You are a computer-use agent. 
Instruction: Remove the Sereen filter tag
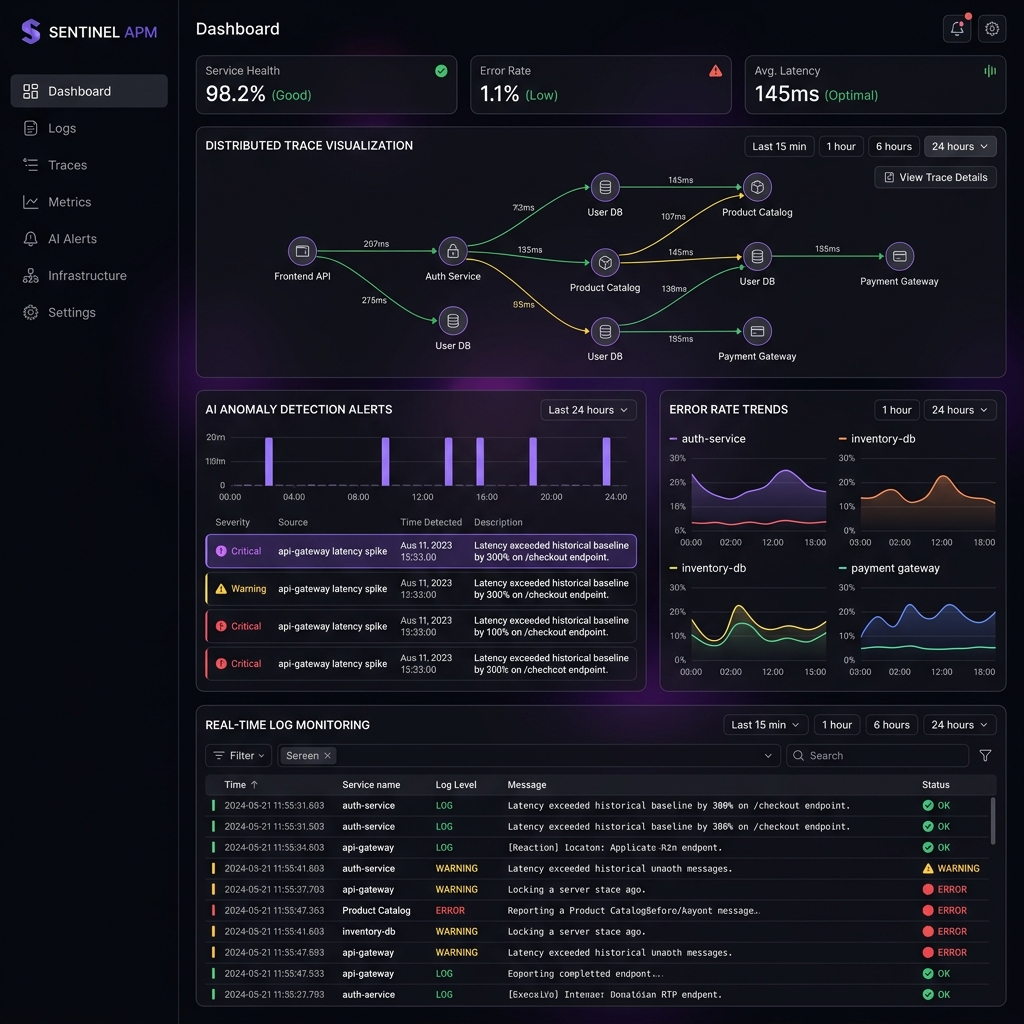328,756
